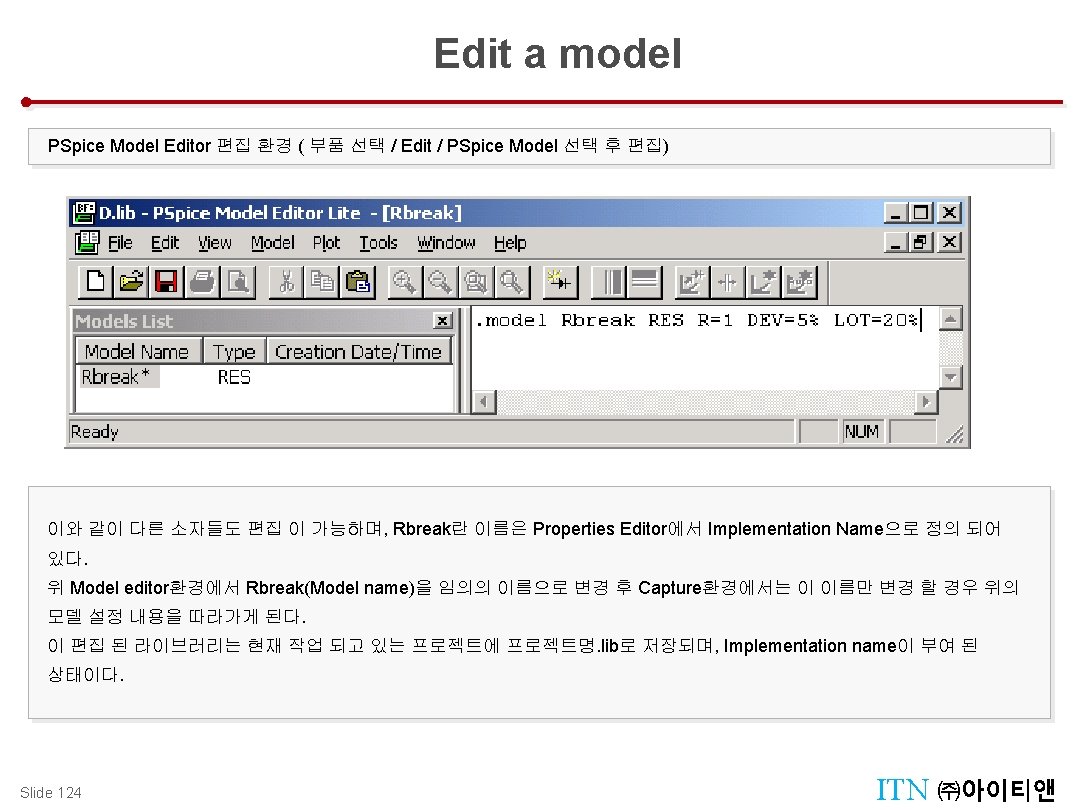This screenshot has height=810, width=1080.
Task: Minimize the PSpice Model Editor window
Action: (895, 213)
